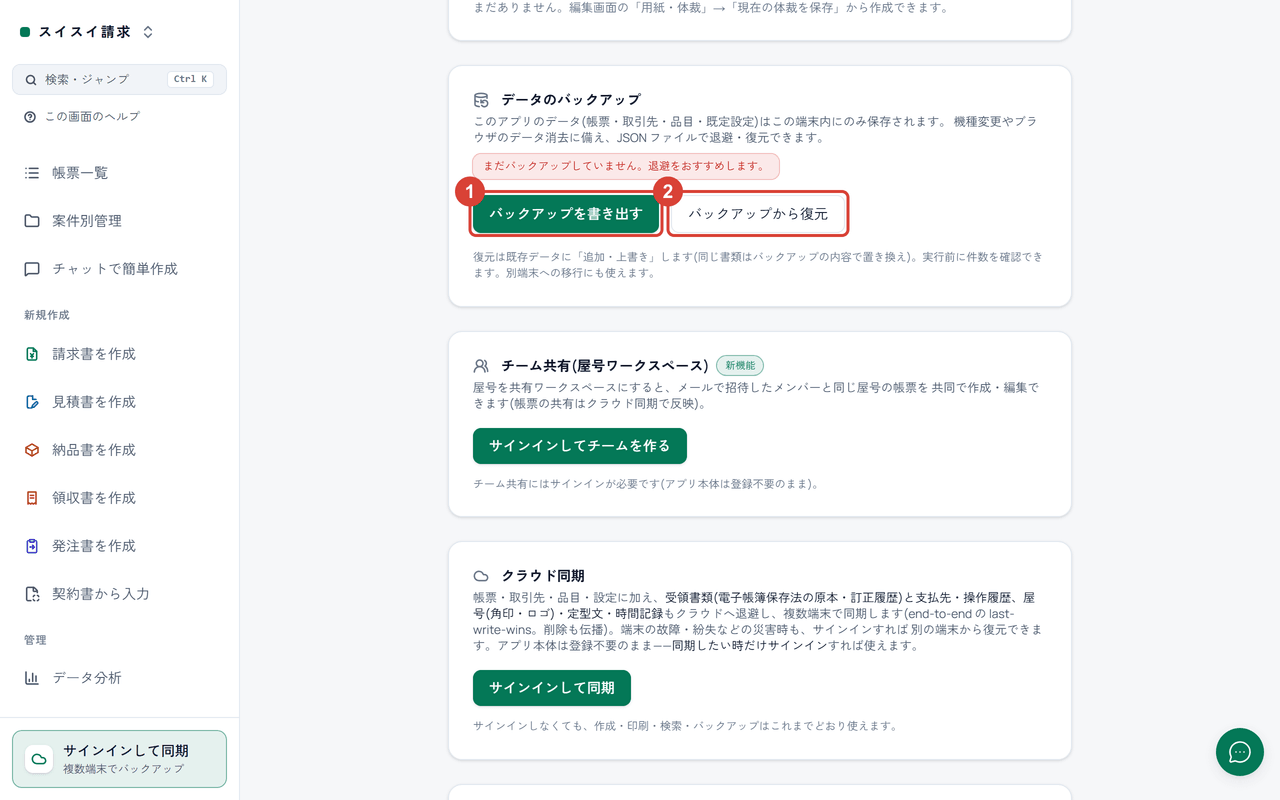Open 帳票一覧 in the sidebar
Screen dimensions: 1280x800
(x=120, y=173)
